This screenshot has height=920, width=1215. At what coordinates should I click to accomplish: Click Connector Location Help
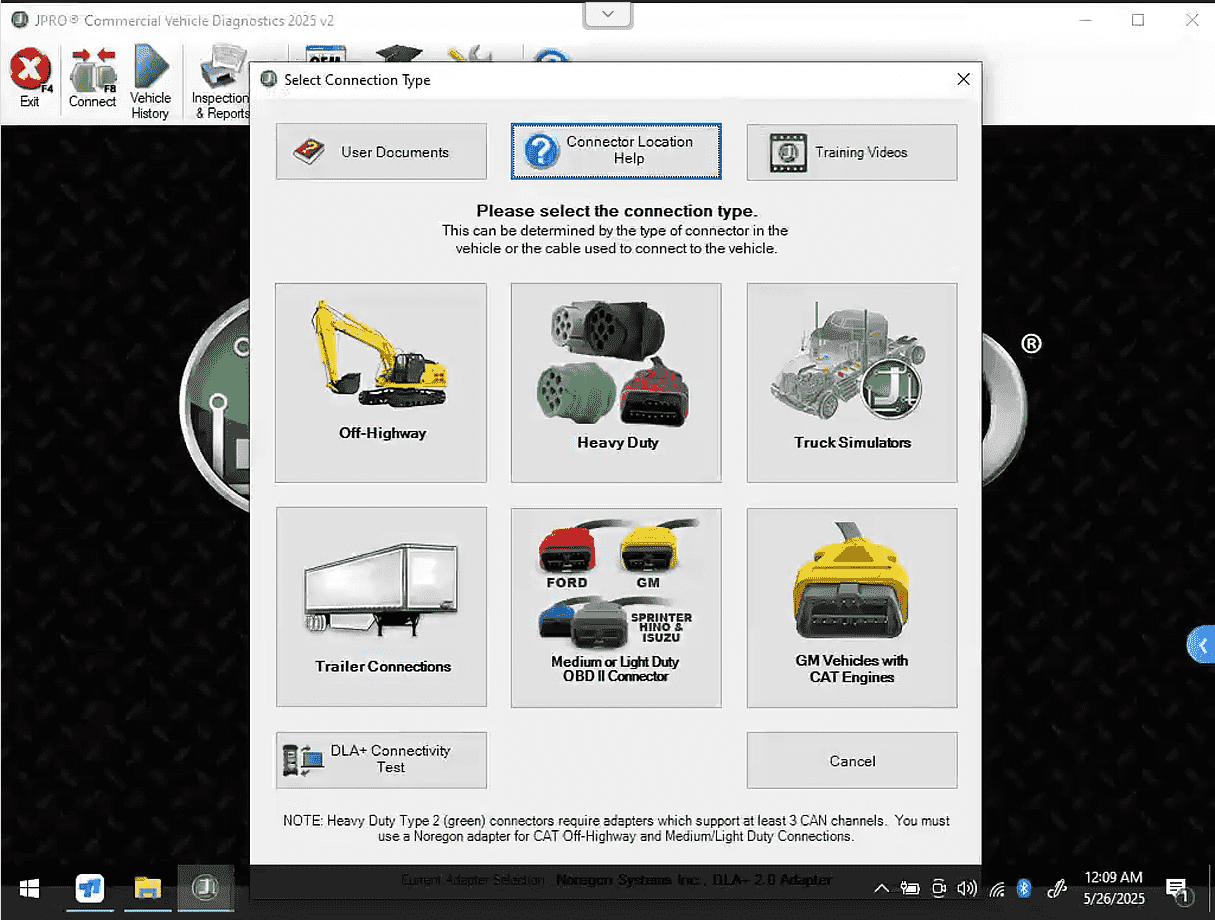(x=615, y=152)
